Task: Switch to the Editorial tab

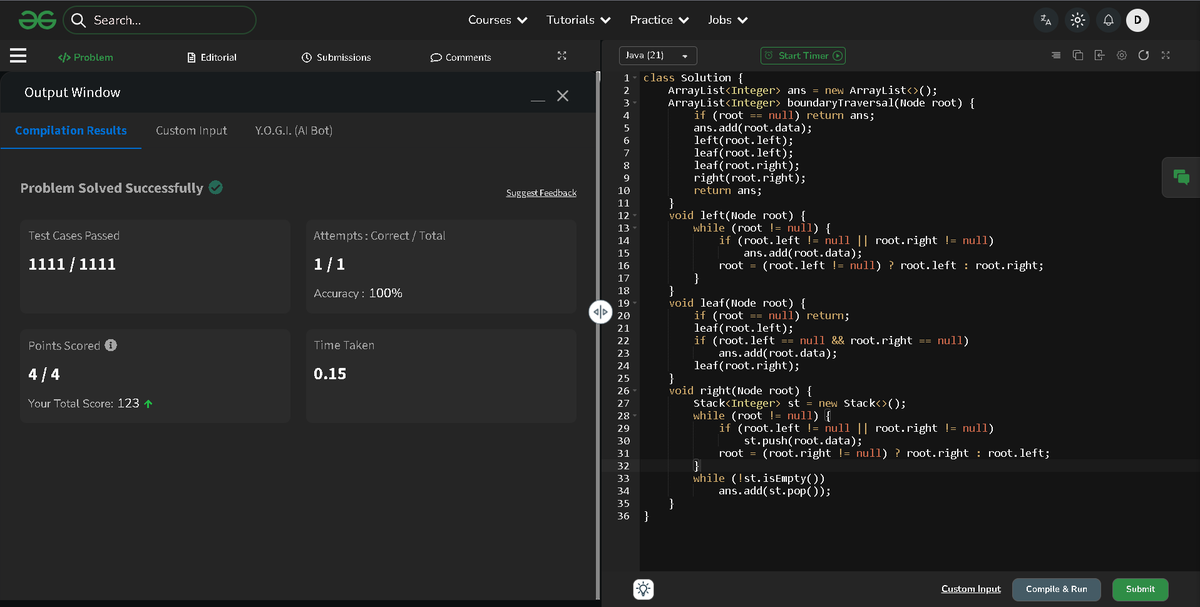Action: [x=212, y=57]
